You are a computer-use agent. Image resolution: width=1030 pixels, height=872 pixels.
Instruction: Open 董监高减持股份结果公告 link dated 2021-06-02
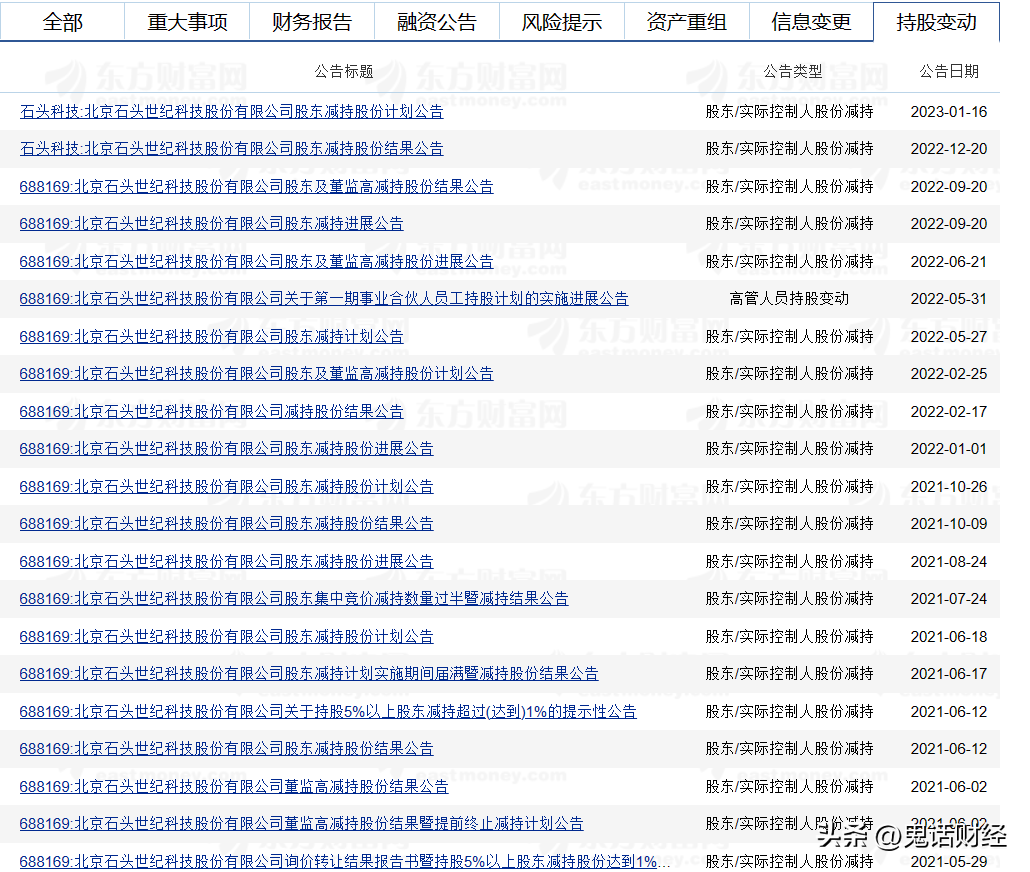[x=234, y=786]
